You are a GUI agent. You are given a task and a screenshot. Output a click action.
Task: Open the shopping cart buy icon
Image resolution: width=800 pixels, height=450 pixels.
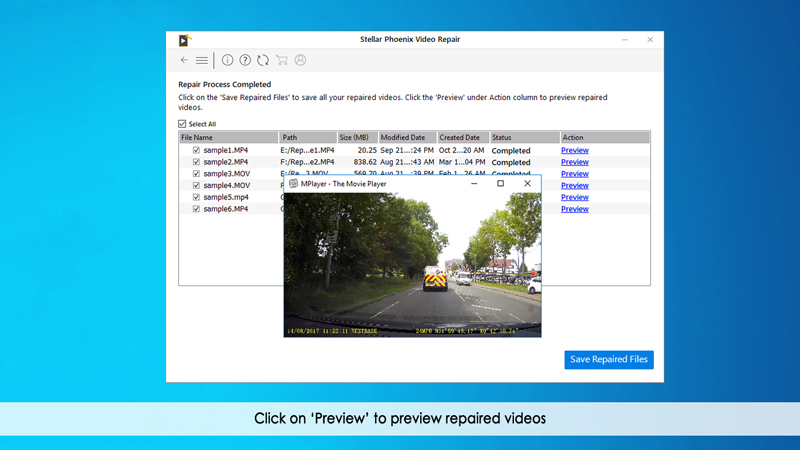pos(282,60)
